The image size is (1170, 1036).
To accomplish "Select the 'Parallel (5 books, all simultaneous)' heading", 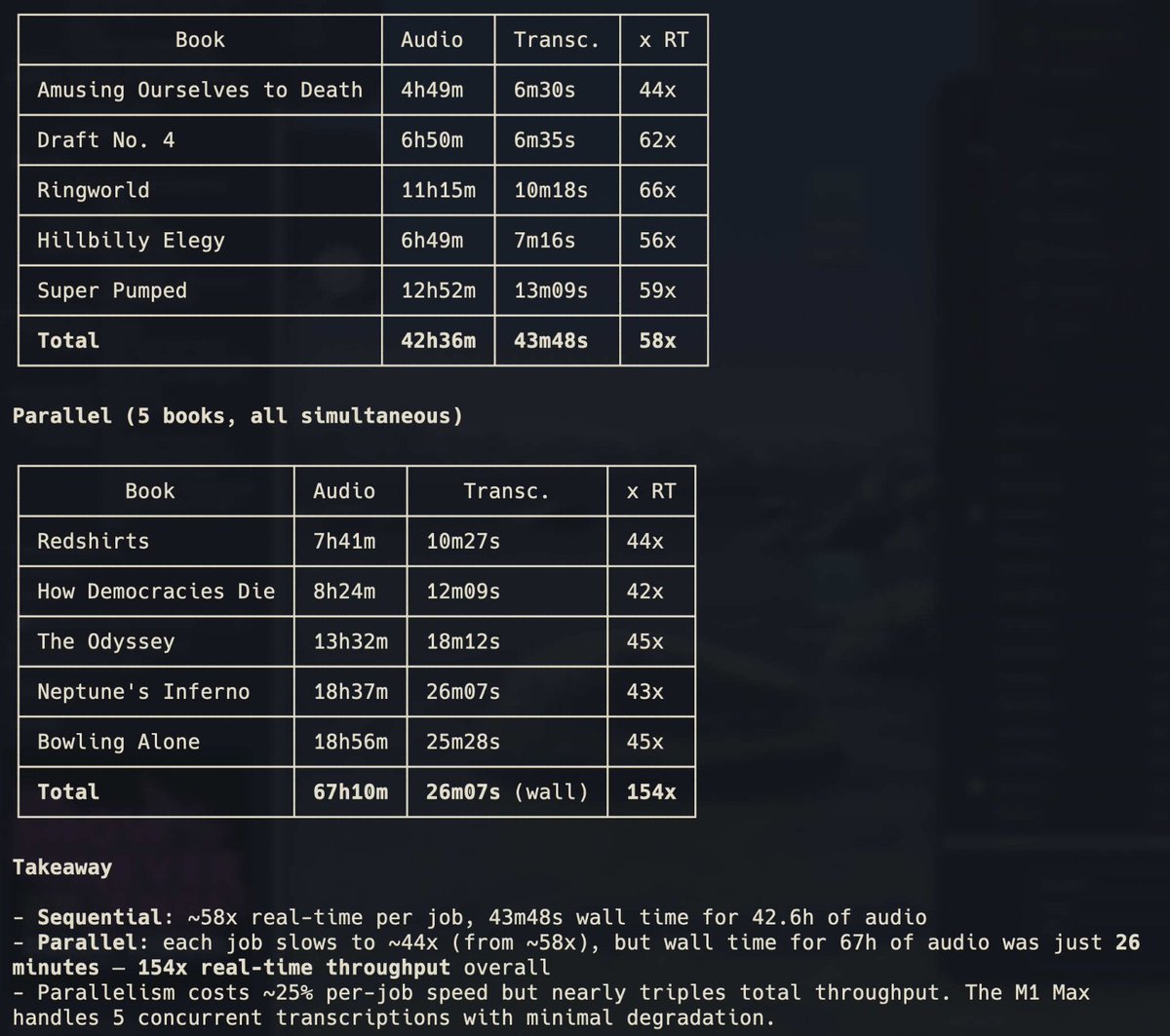I will point(237,416).
